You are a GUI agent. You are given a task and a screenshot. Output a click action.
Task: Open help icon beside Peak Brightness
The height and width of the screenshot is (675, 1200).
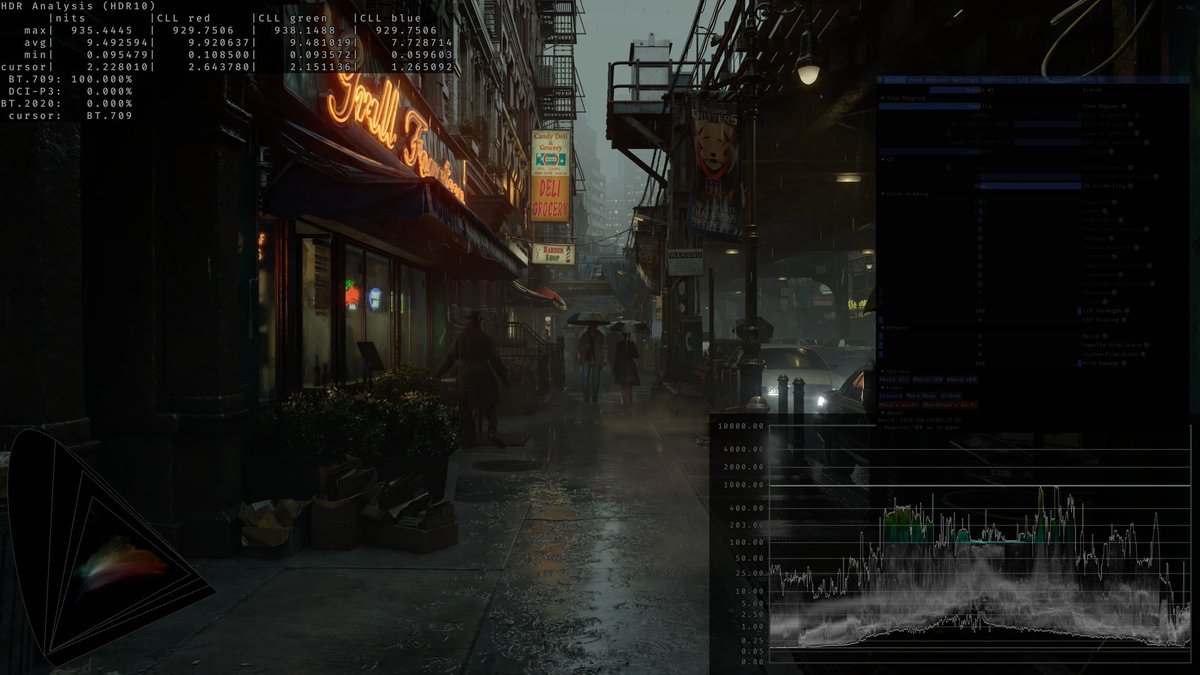[1136, 115]
